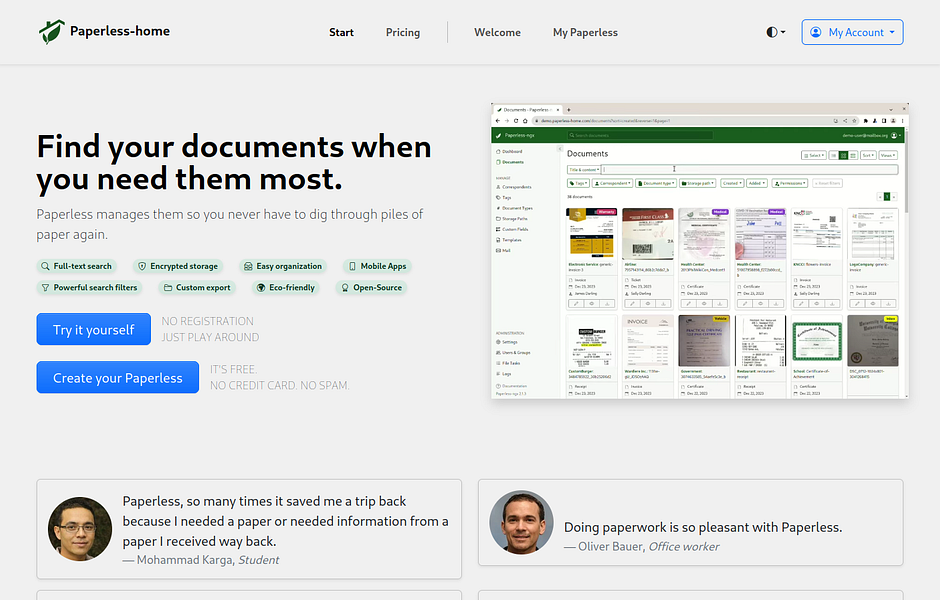Open the theme selector dropdown arrow

pos(782,31)
